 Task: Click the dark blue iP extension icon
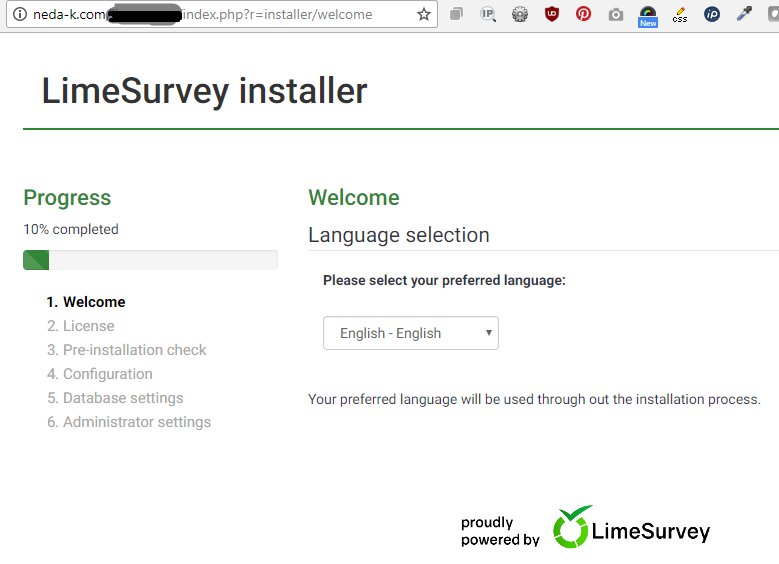tap(712, 15)
